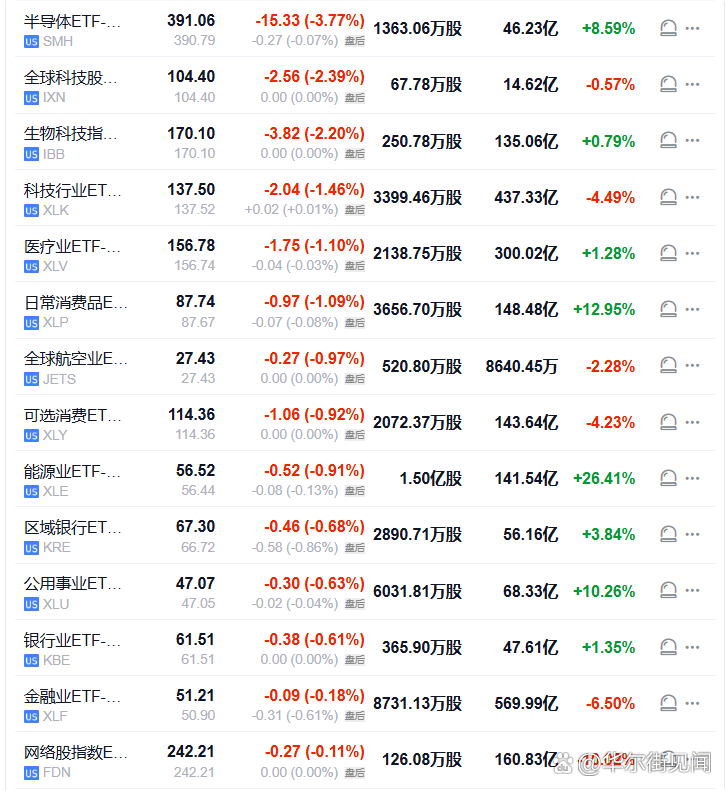726x791 pixels.
Task: Open the more menu on XLY row
Action: tap(693, 422)
